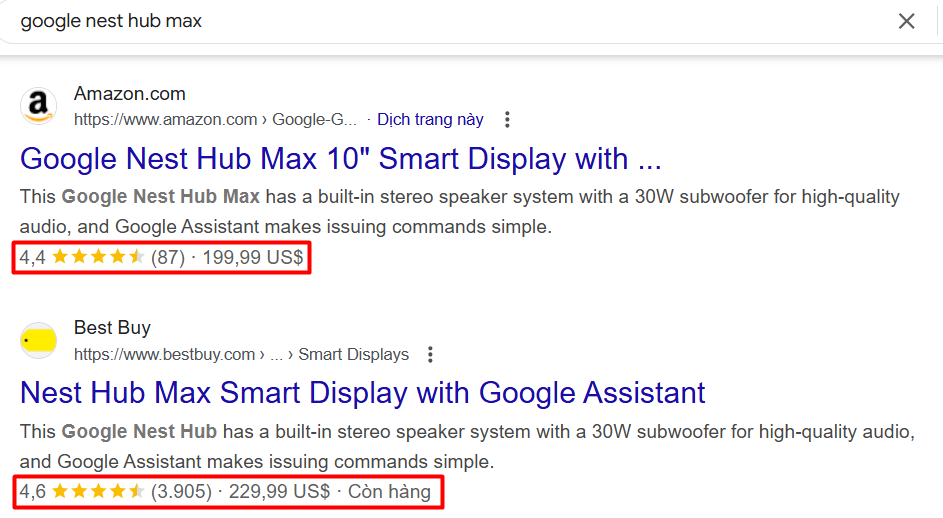Screen dimensions: 943x518
Task: Open the "Google Nest Hub Max 10" Smart Display" result
Action: 340,159
